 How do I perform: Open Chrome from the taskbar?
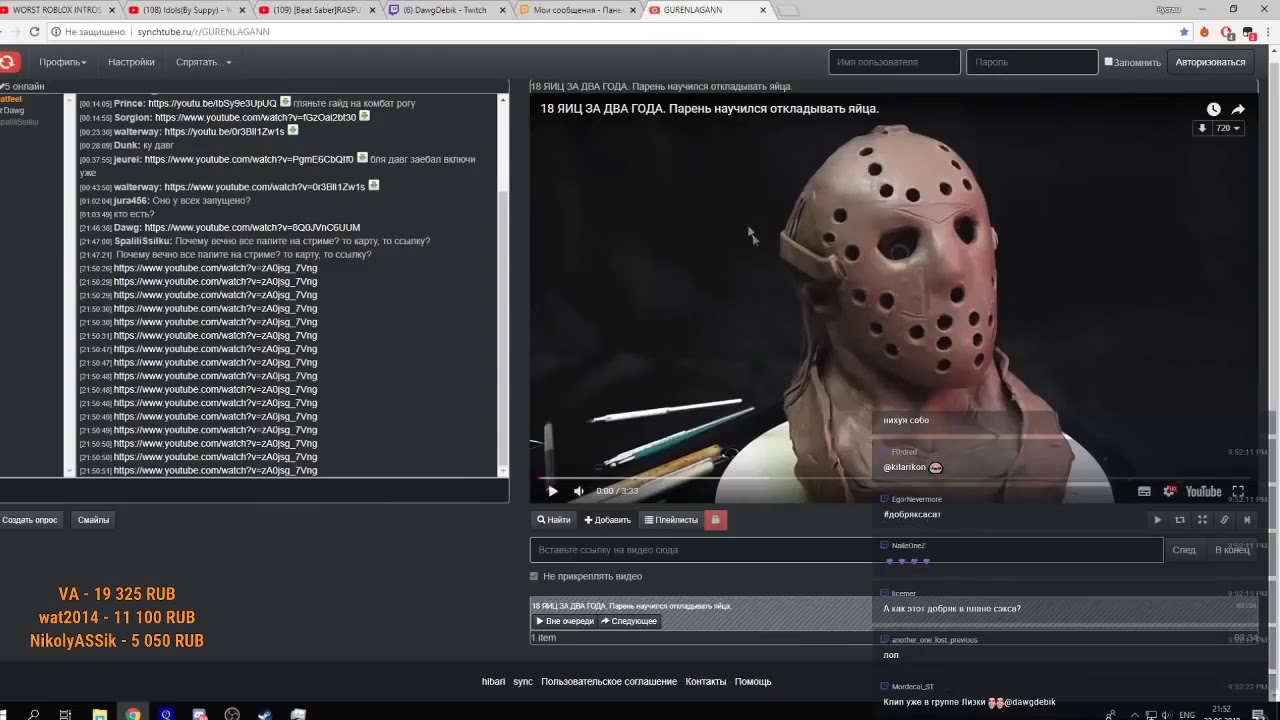pos(133,715)
